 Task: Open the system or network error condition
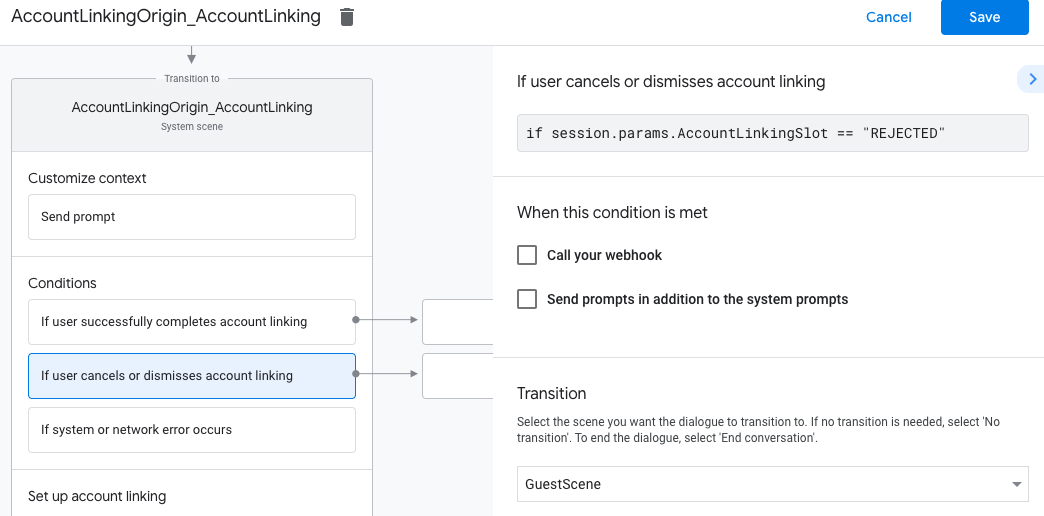coord(191,430)
